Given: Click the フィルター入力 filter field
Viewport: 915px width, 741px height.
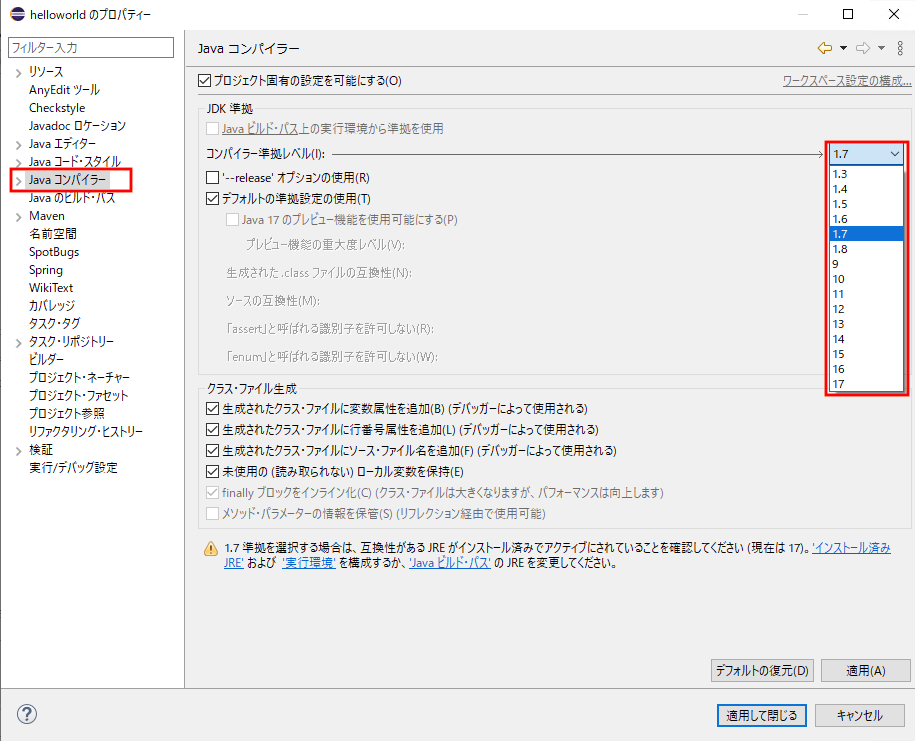Looking at the screenshot, I should (90, 47).
